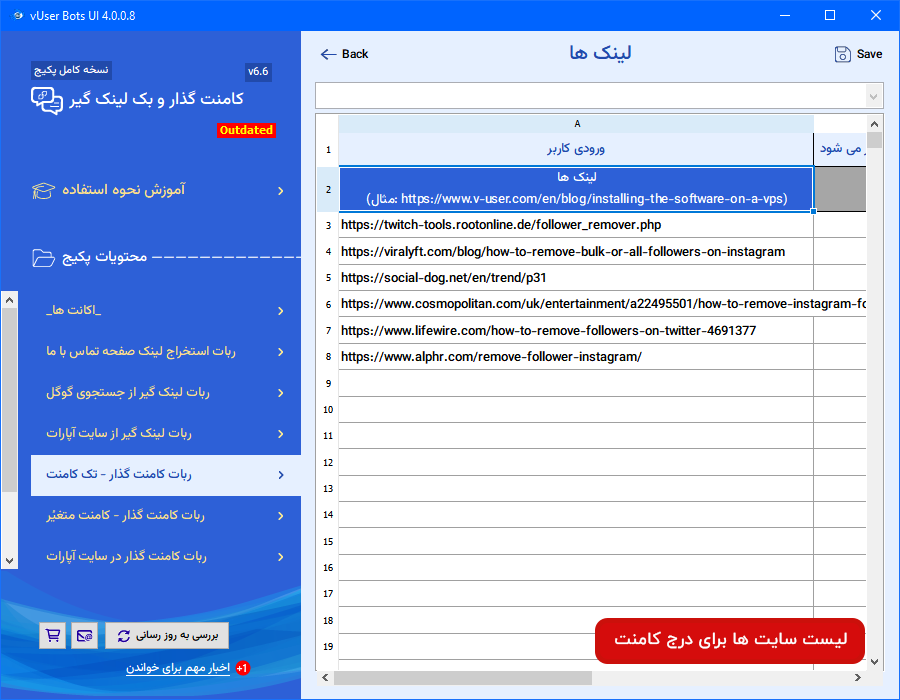This screenshot has width=900, height=700.
Task: Select the twitch-tools.rootonline.de link cell
Action: pos(576,225)
